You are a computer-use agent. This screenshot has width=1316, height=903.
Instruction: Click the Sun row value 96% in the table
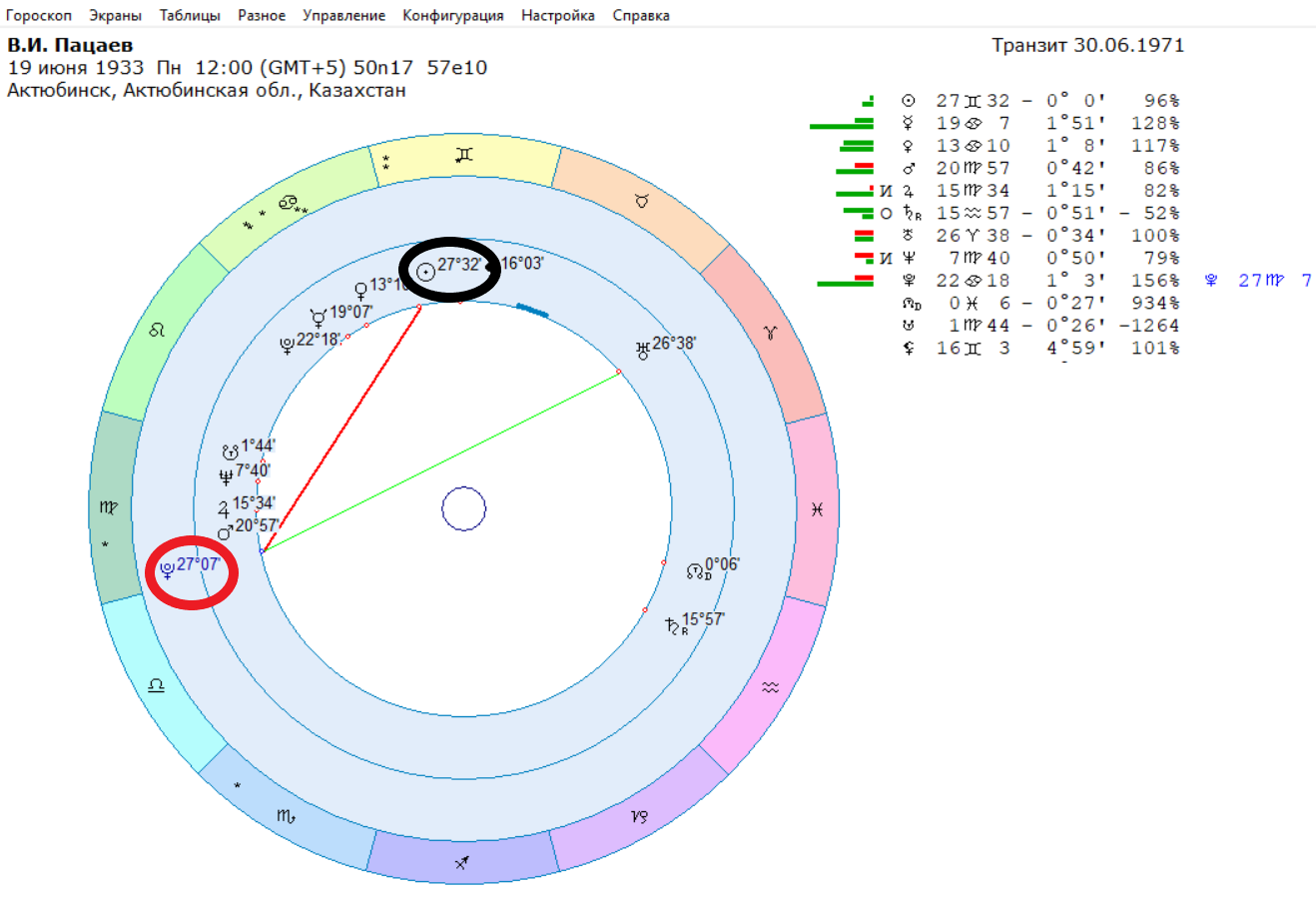tap(1161, 101)
